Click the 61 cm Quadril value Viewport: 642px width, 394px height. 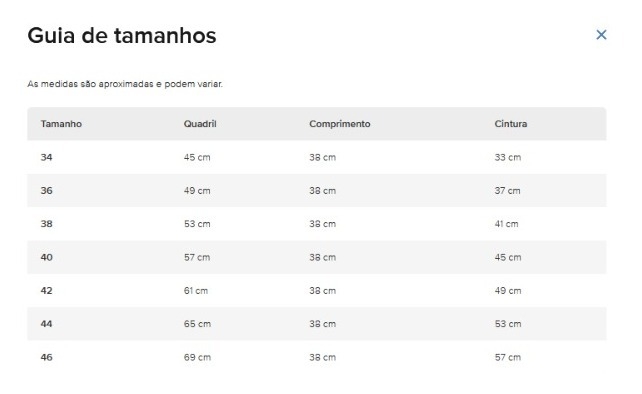[x=196, y=290]
